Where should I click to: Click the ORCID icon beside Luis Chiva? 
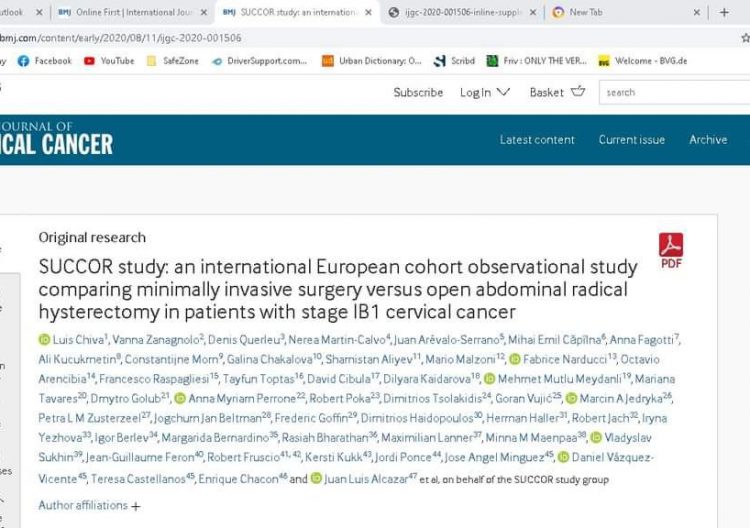point(44,340)
